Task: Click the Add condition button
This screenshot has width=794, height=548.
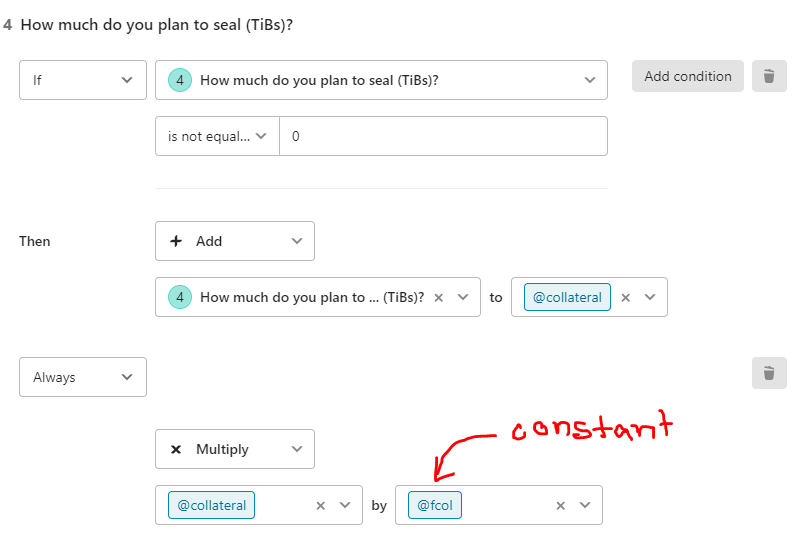Action: 688,76
